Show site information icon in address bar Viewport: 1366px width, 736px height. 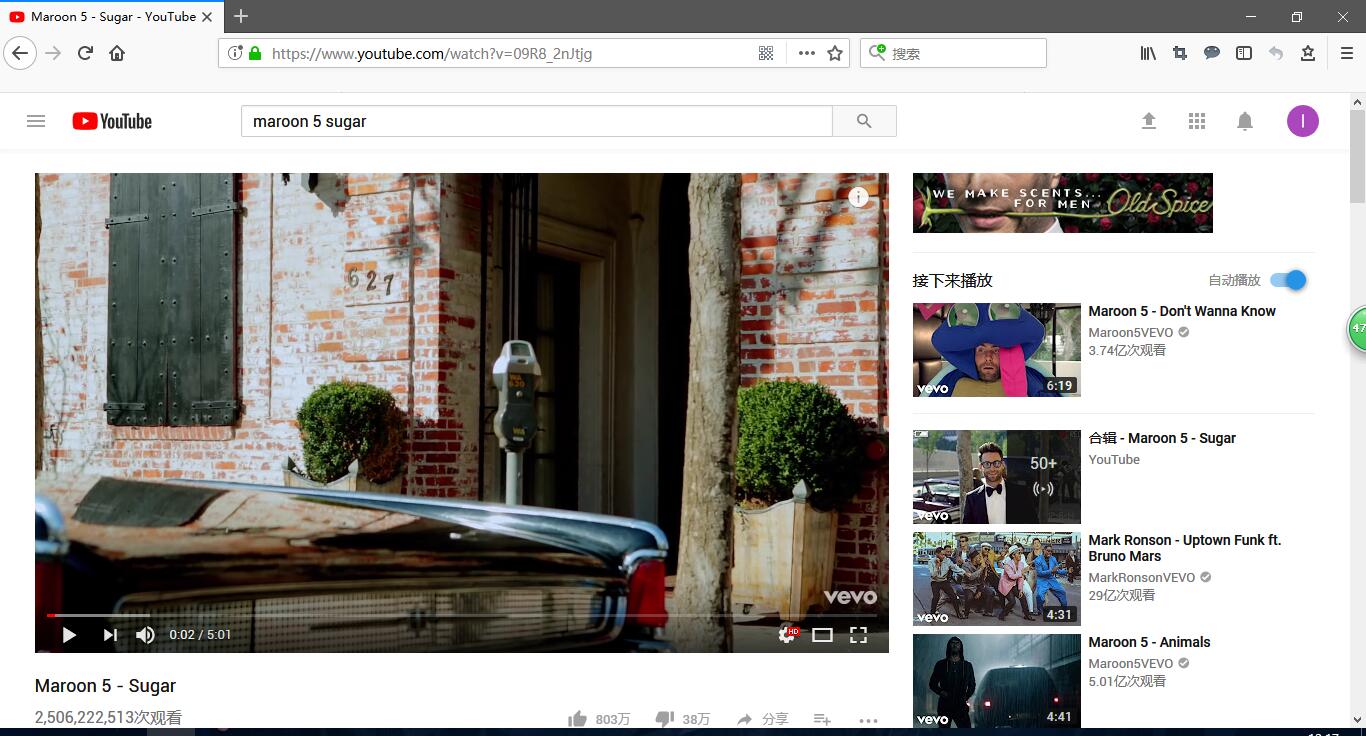(x=234, y=53)
